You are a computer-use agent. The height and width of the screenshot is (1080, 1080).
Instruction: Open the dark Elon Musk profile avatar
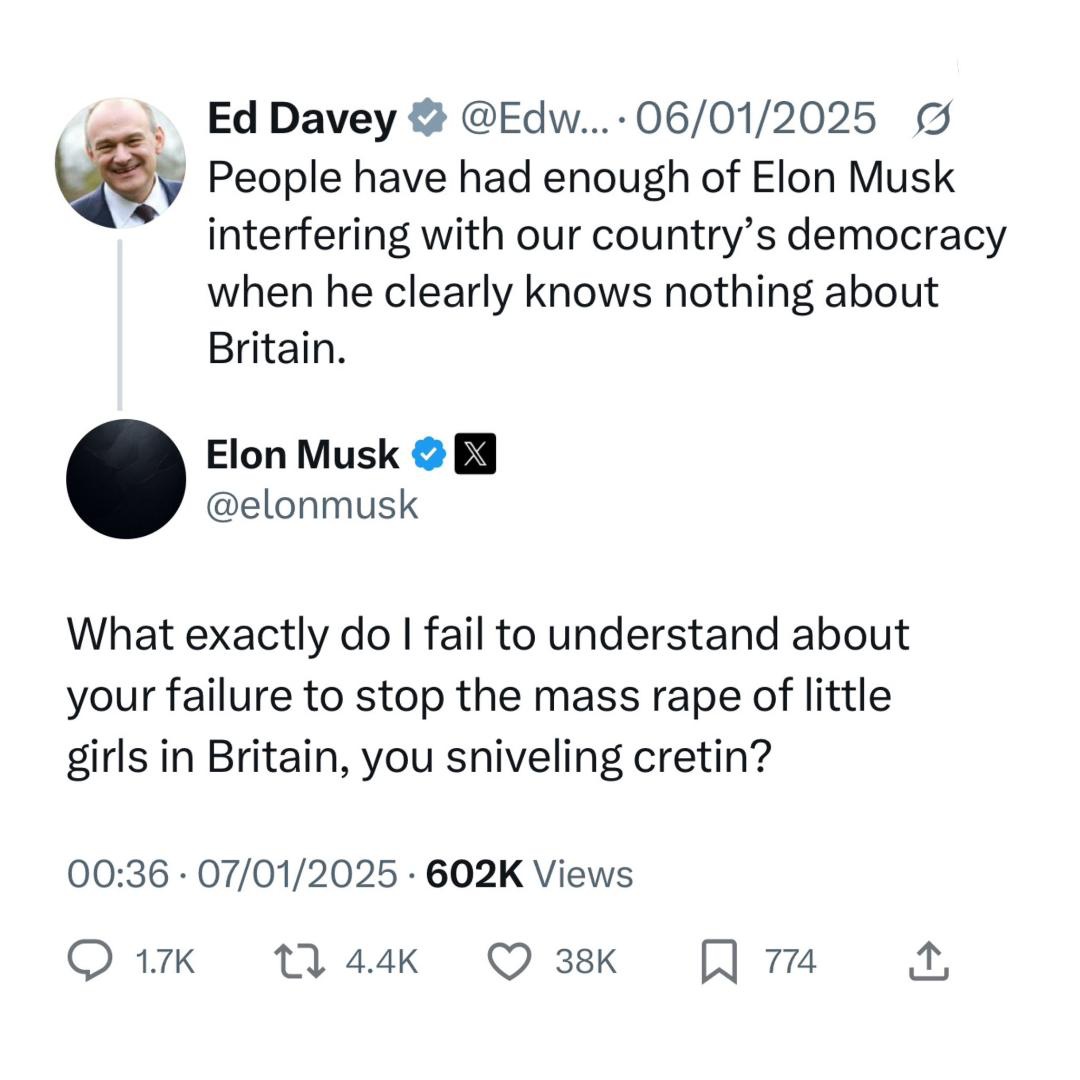(126, 479)
